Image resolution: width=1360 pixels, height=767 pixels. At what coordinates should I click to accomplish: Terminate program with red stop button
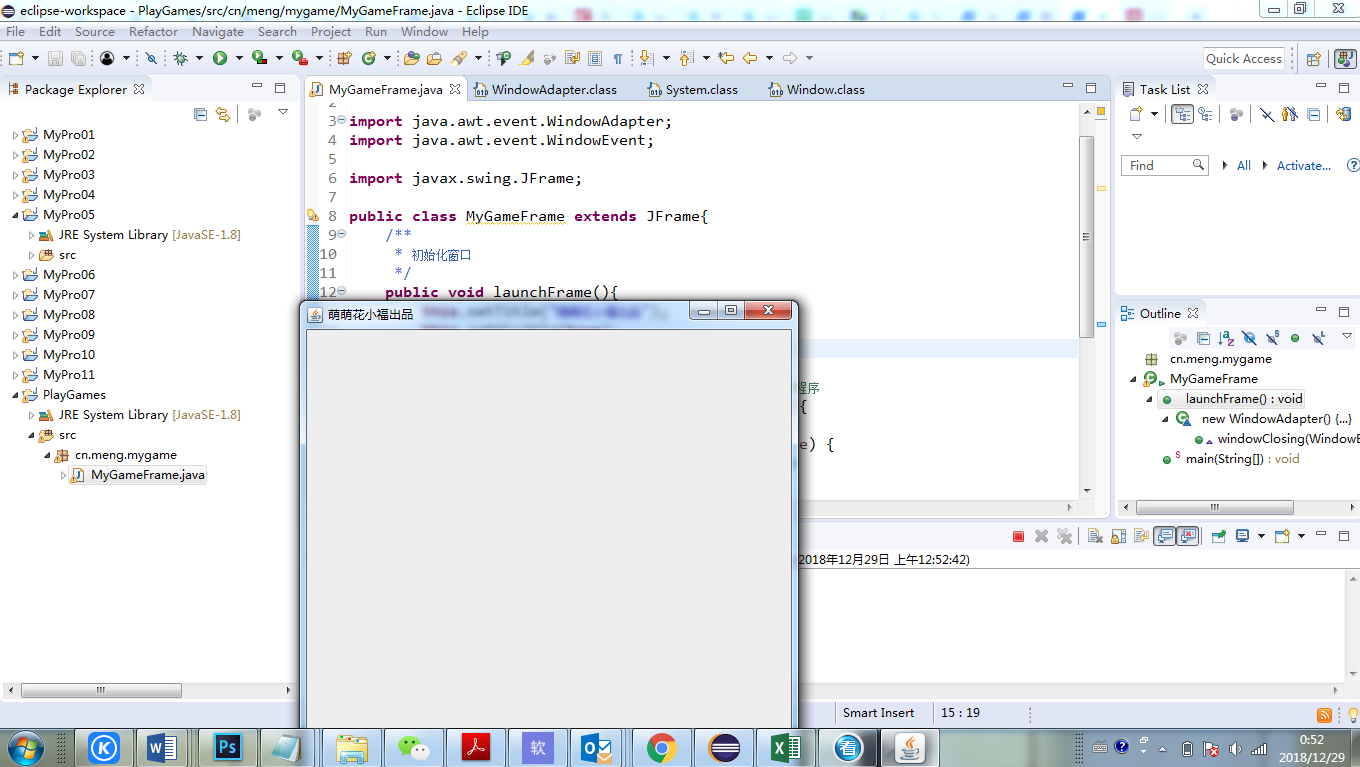coord(1018,536)
